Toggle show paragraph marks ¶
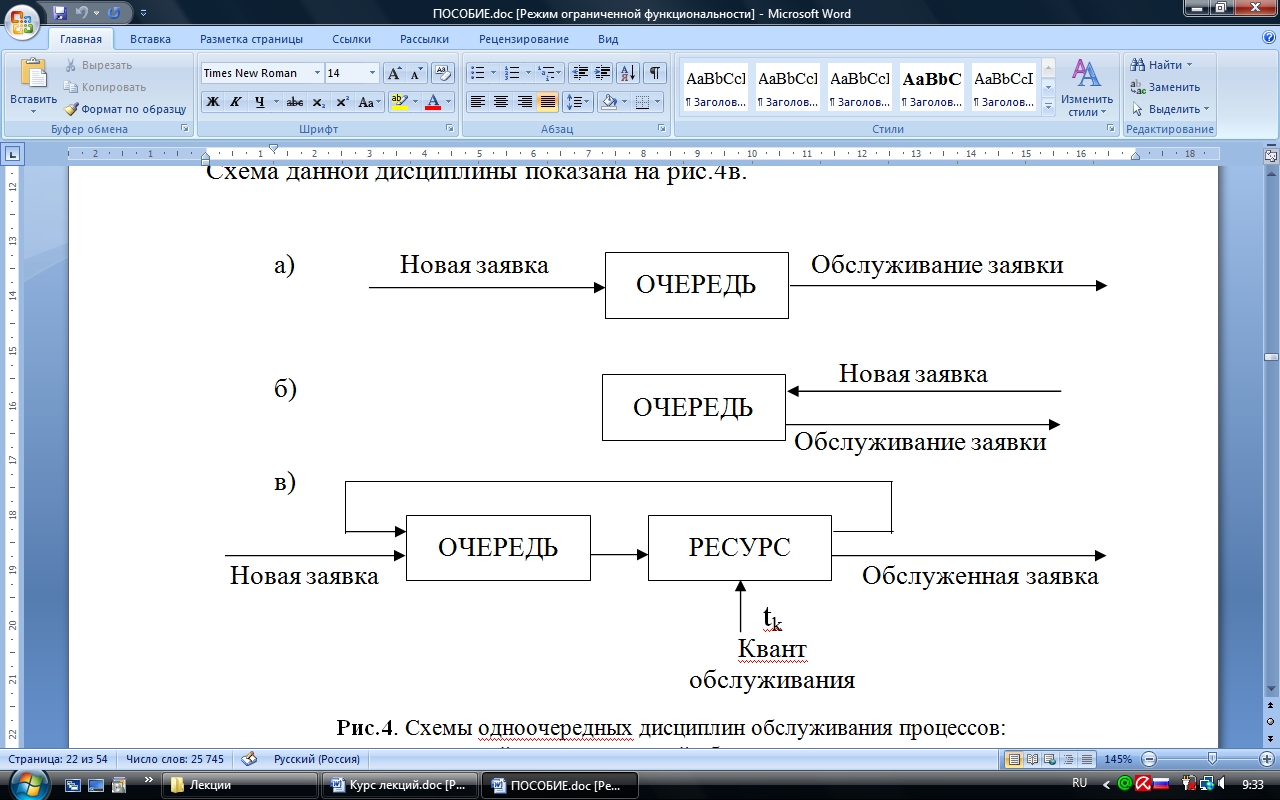The image size is (1280, 800). pyautogui.click(x=655, y=73)
